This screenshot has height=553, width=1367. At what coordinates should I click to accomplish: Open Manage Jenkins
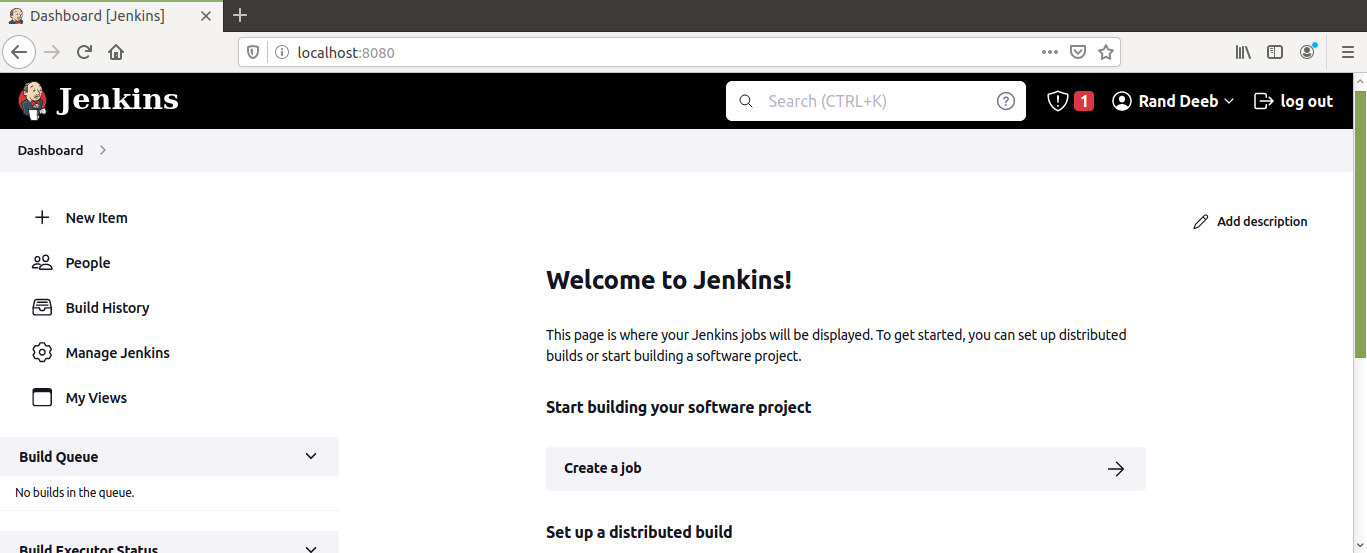[117, 352]
